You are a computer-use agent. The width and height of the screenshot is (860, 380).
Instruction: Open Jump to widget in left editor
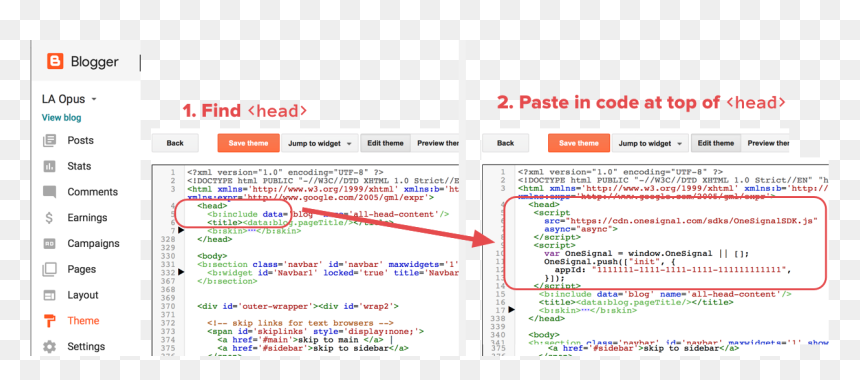(320, 143)
